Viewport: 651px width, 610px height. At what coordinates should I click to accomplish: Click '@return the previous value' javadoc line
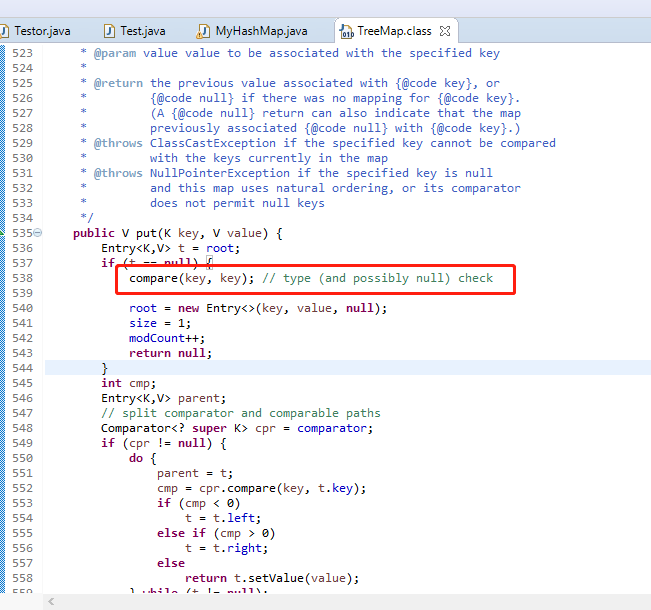point(297,83)
